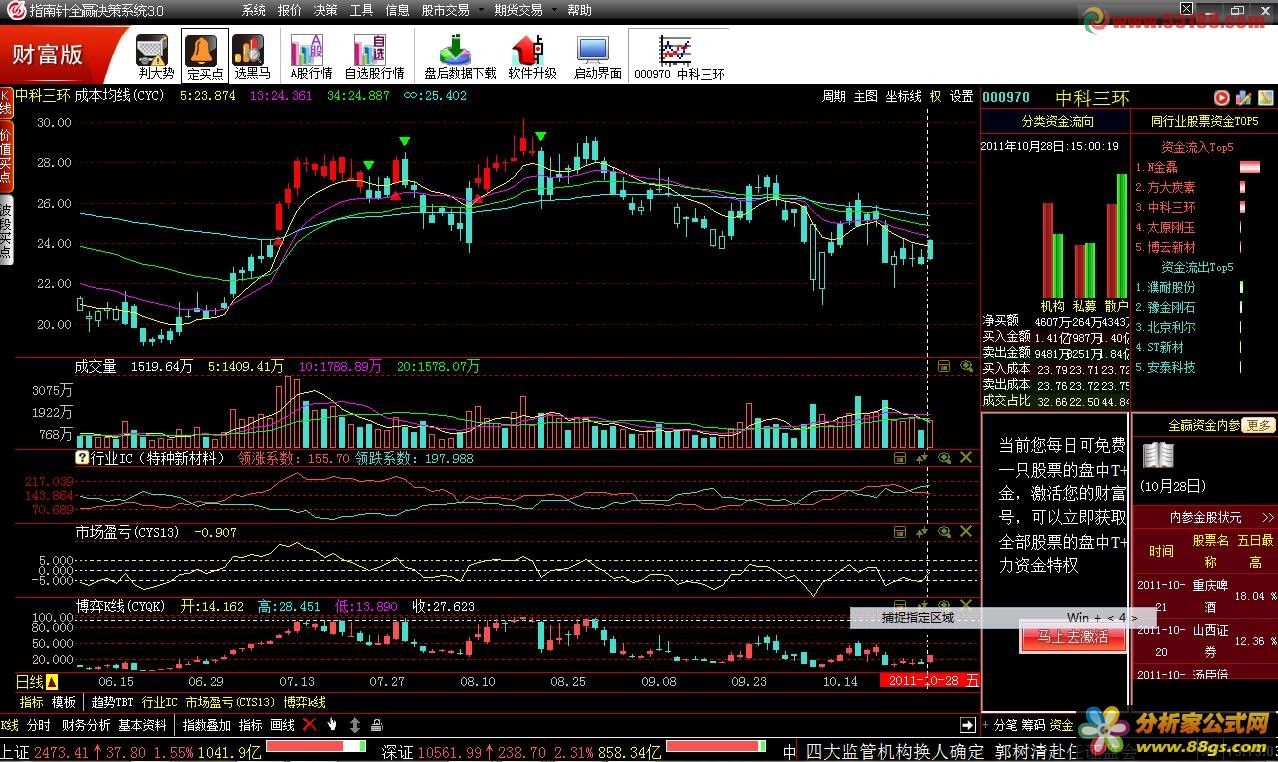This screenshot has height=762, width=1278.
Task: Open chart 设置 settings
Action: point(962,96)
